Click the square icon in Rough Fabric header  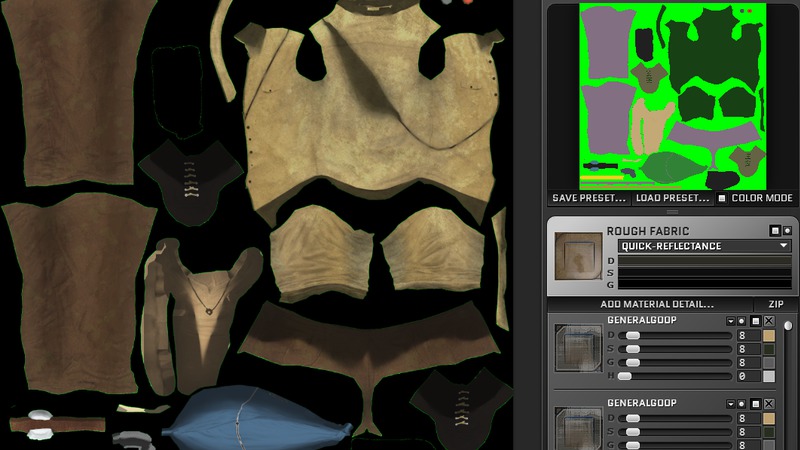(x=775, y=231)
